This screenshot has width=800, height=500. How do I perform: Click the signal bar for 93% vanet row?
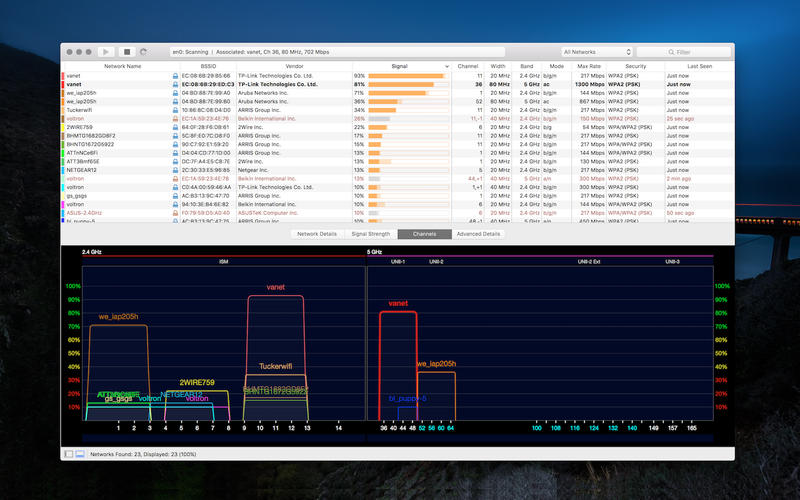[x=408, y=76]
